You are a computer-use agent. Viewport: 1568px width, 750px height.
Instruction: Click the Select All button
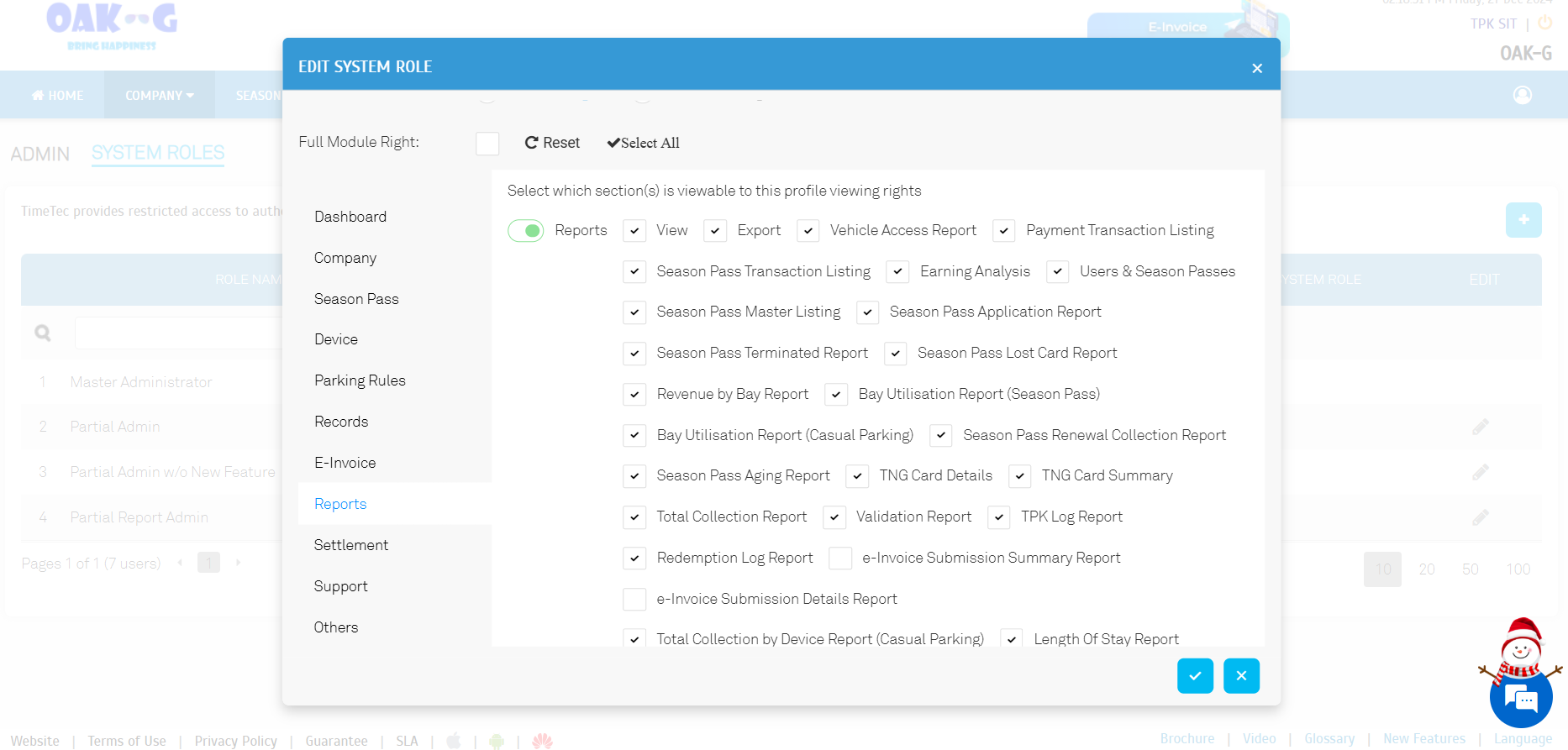point(643,144)
